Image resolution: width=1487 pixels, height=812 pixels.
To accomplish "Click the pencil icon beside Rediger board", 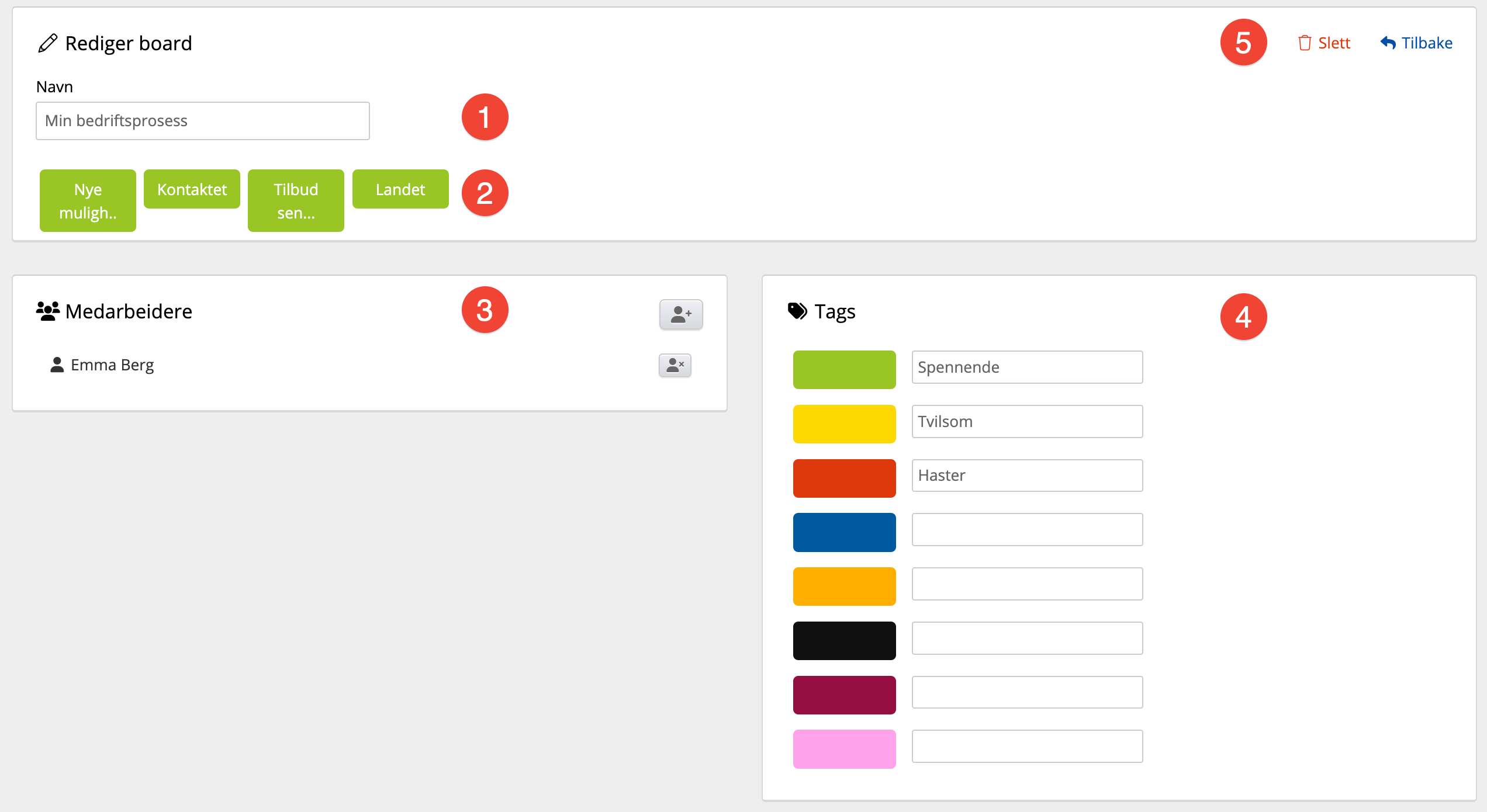I will pos(47,43).
